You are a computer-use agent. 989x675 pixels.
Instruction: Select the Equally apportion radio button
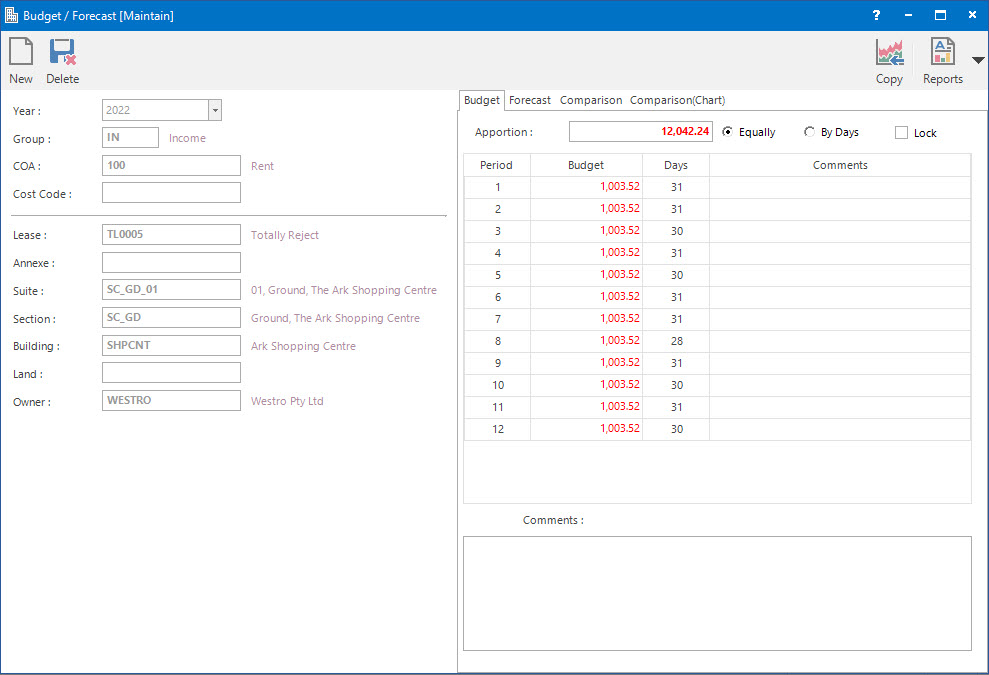tap(728, 131)
